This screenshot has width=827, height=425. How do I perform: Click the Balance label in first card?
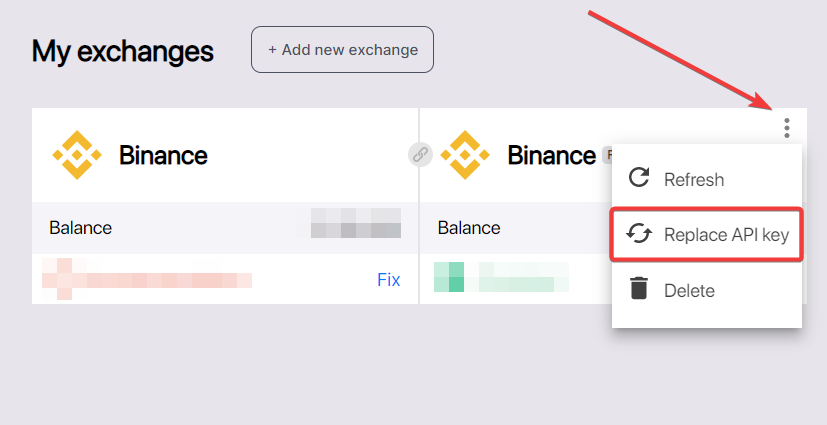pos(80,228)
